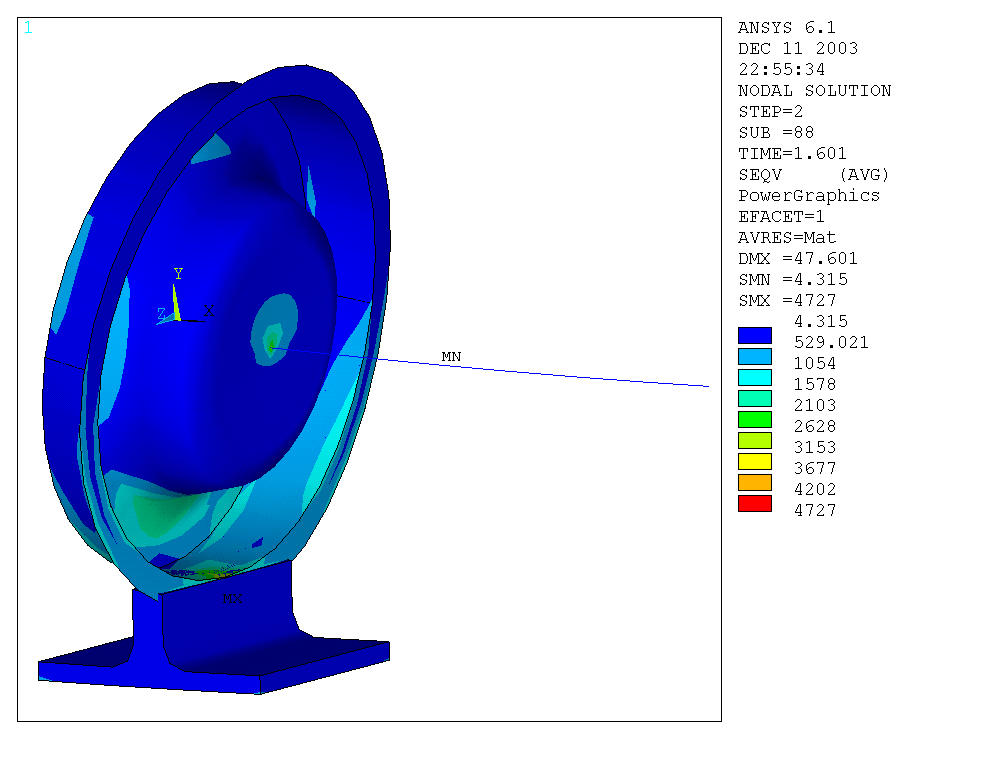Select the bright green legend swatch
985x783 pixels.
755,419
